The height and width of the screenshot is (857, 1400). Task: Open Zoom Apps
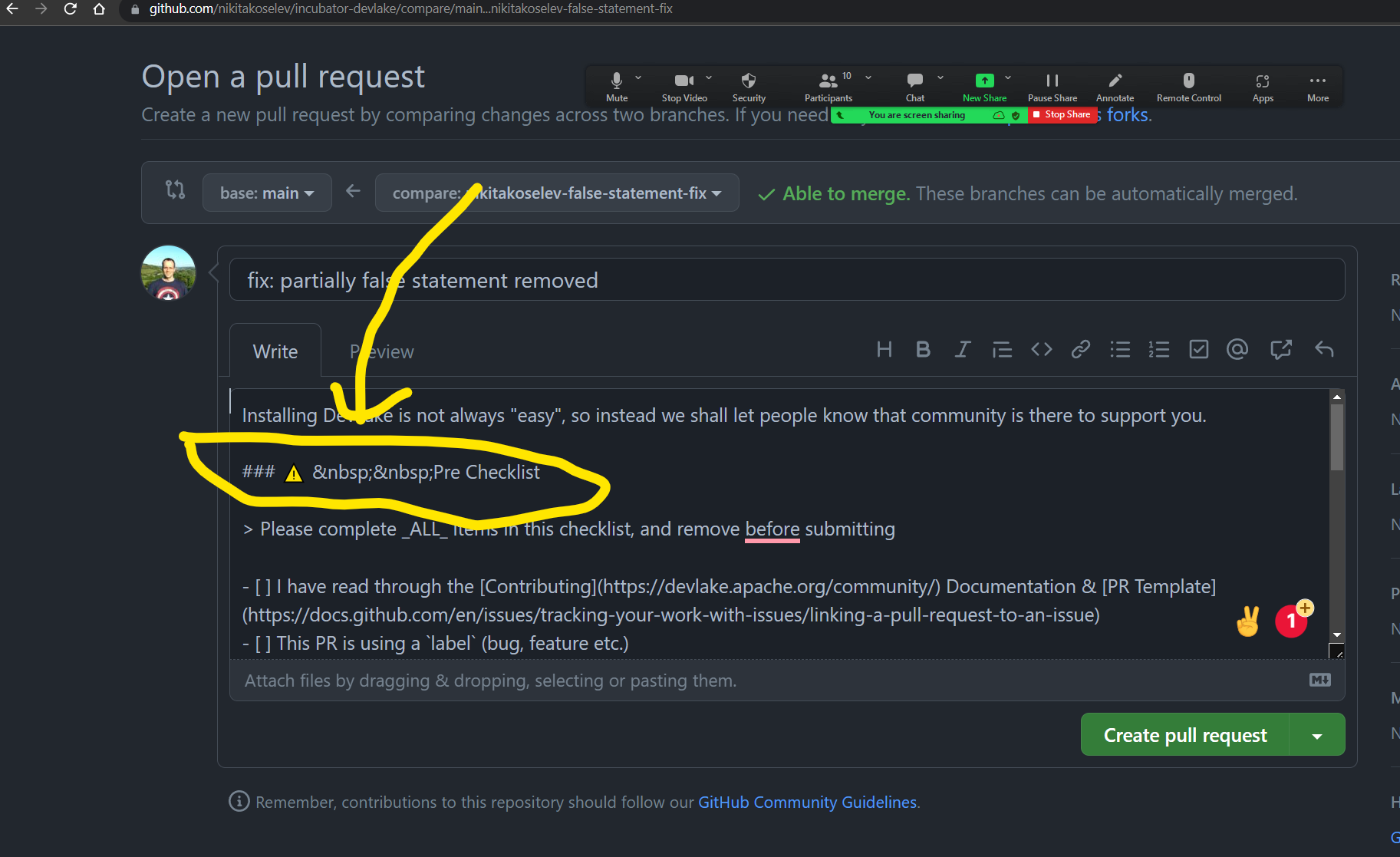click(x=1263, y=87)
